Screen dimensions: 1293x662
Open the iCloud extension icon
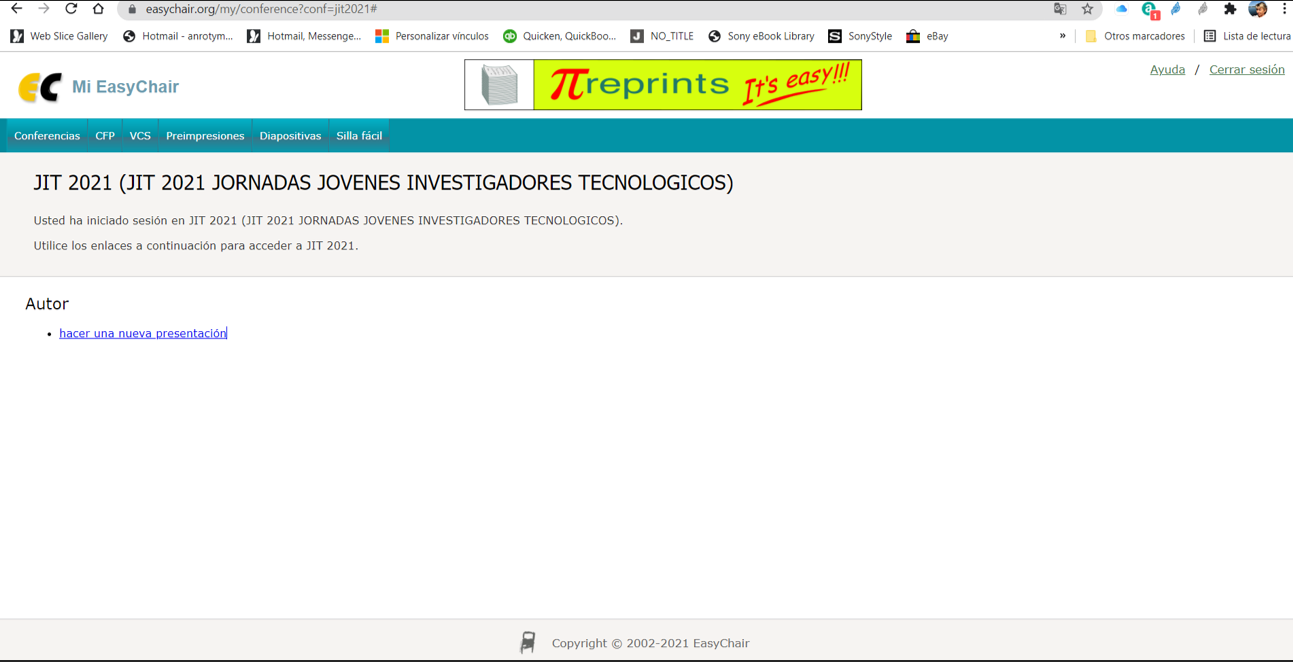(x=1122, y=9)
